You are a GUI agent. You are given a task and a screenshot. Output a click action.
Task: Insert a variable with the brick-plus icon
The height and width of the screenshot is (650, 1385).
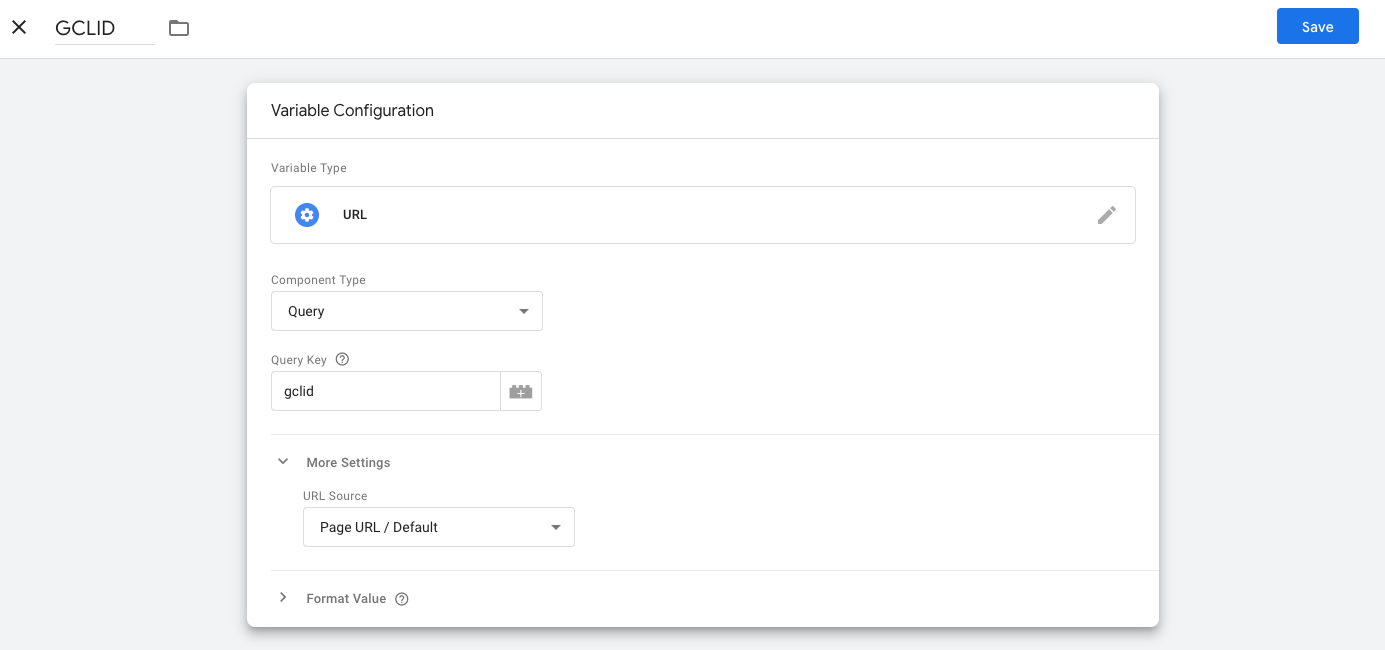[x=521, y=392]
